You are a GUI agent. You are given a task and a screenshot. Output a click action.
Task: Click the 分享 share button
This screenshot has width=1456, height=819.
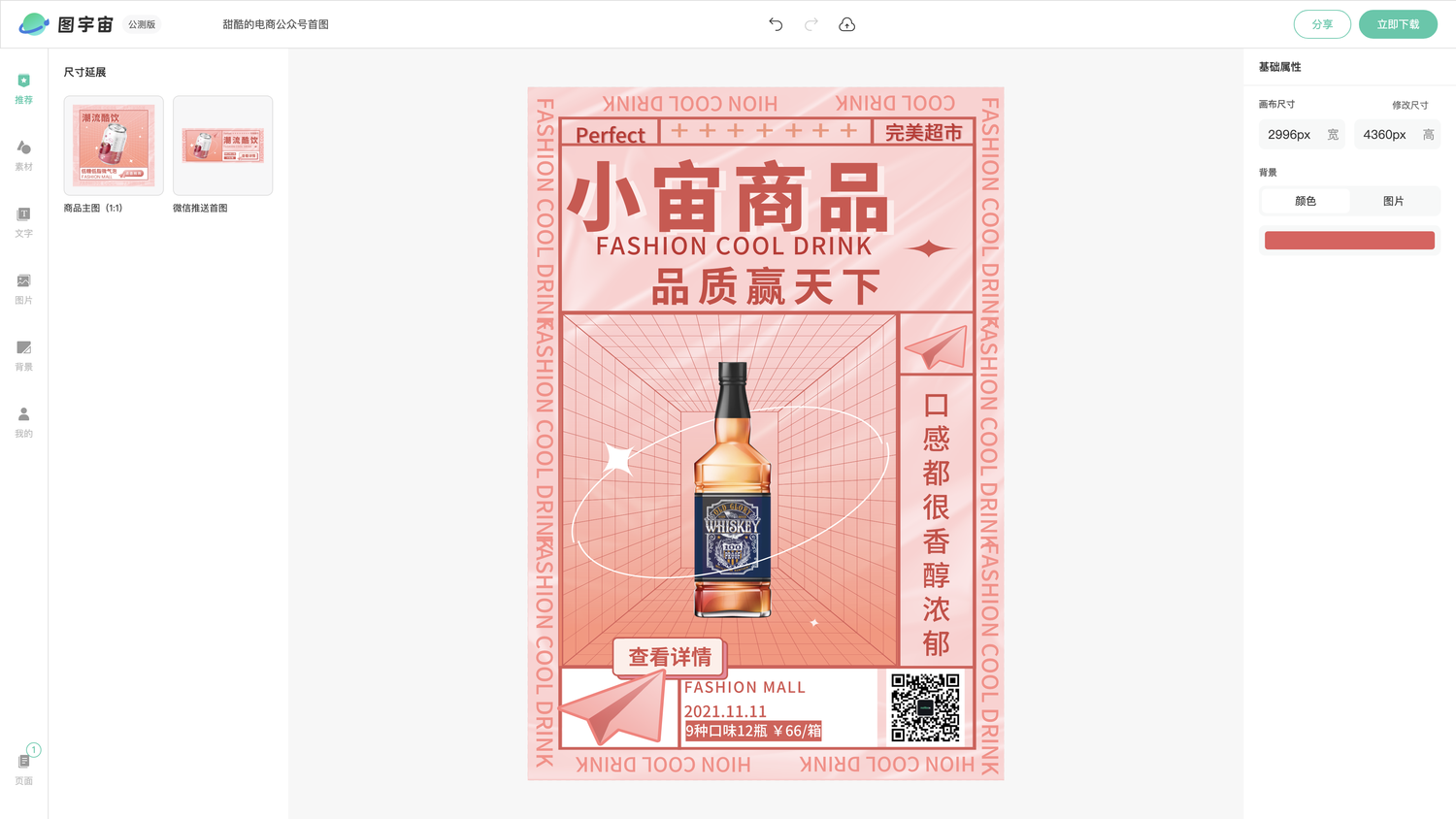click(x=1322, y=24)
